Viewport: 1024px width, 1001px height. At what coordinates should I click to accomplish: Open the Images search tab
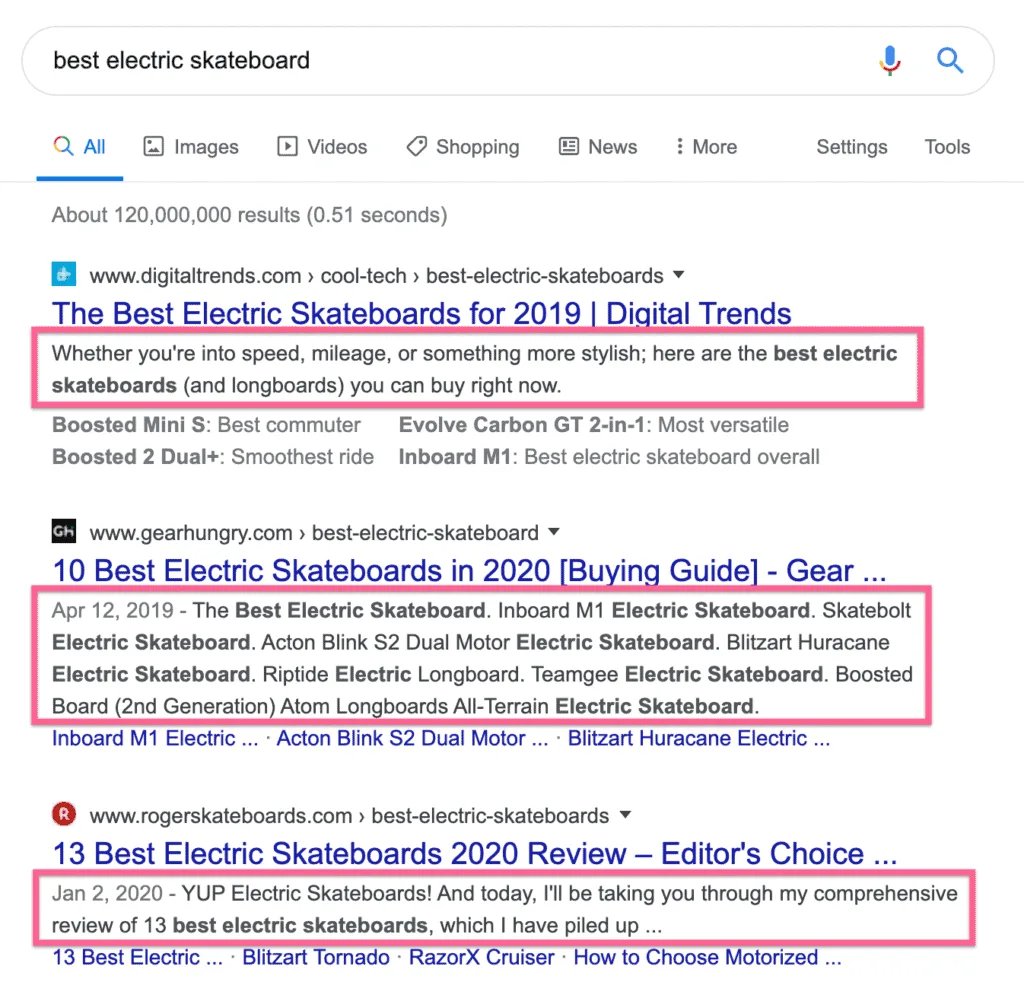tap(191, 147)
